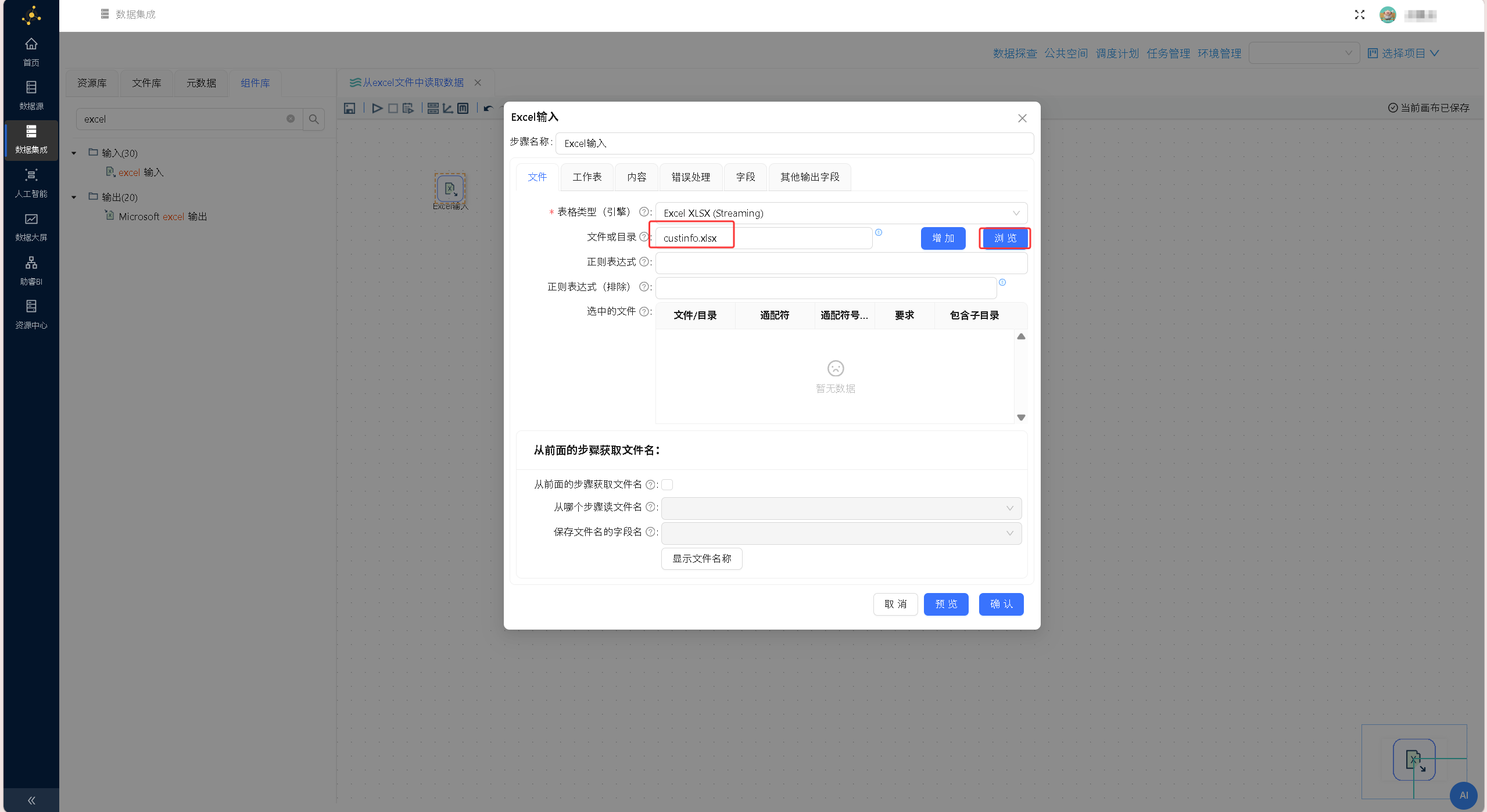This screenshot has width=1487, height=812.
Task: Click scroll down arrow of file table
Action: coord(1021,418)
